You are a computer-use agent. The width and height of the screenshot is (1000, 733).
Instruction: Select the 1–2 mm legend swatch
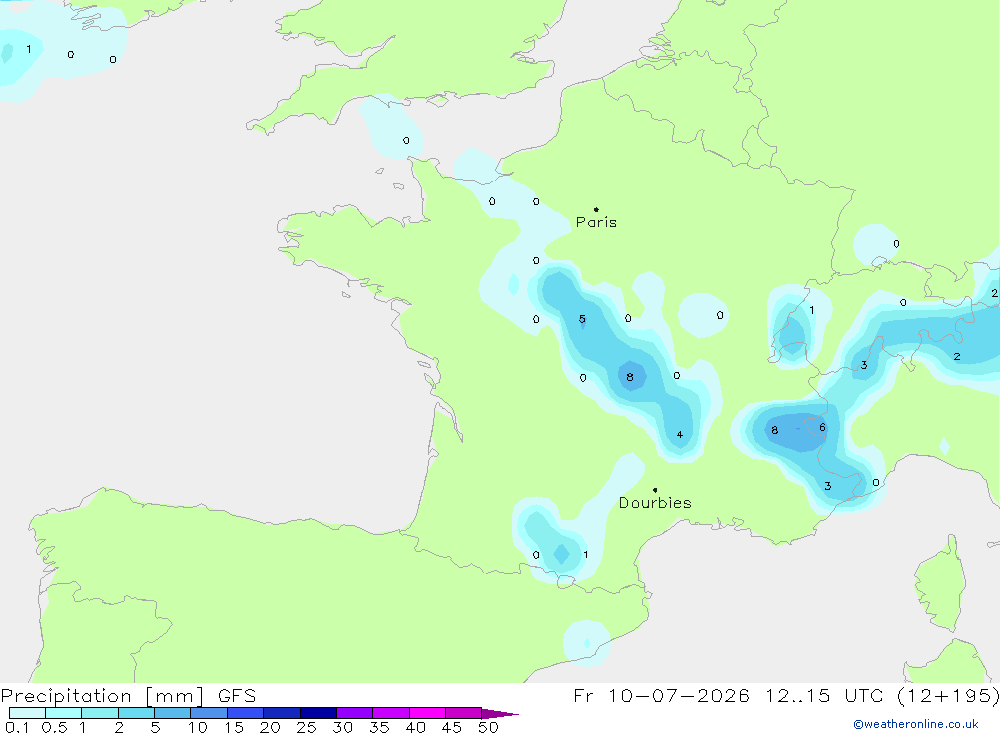(x=100, y=713)
